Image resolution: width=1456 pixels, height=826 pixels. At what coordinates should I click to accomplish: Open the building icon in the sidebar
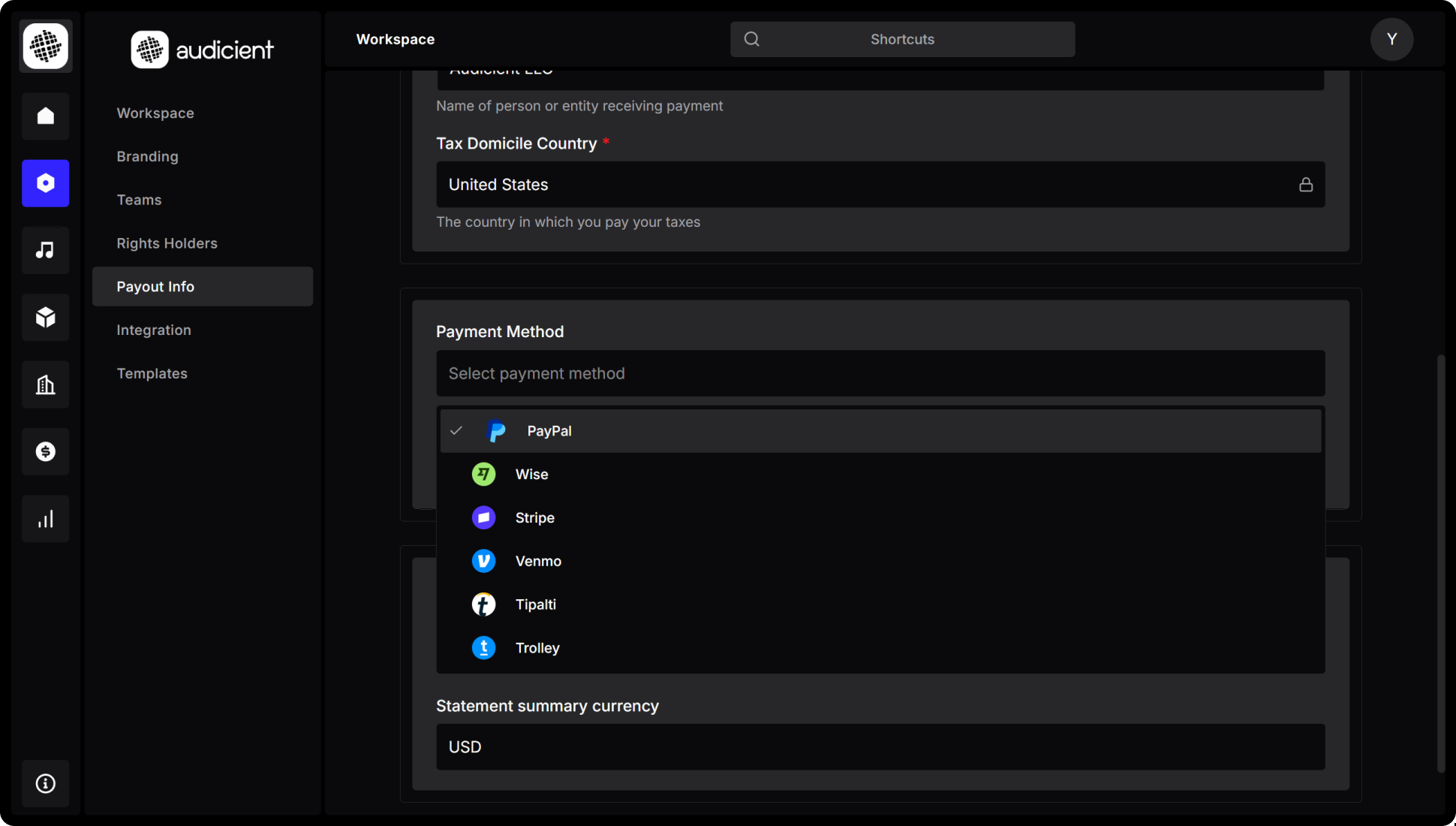click(x=45, y=384)
